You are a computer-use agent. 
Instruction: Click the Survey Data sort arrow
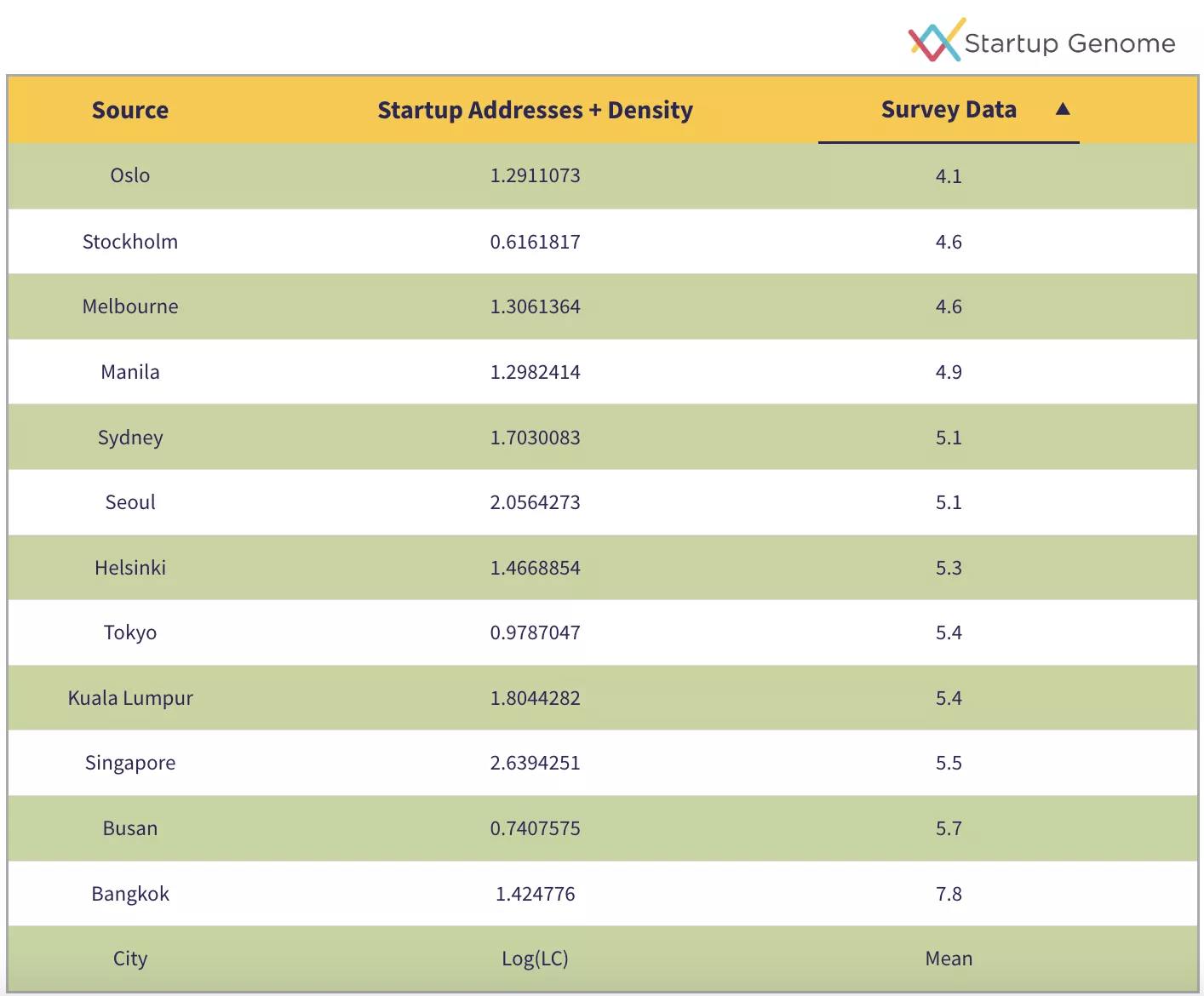pyautogui.click(x=1062, y=109)
